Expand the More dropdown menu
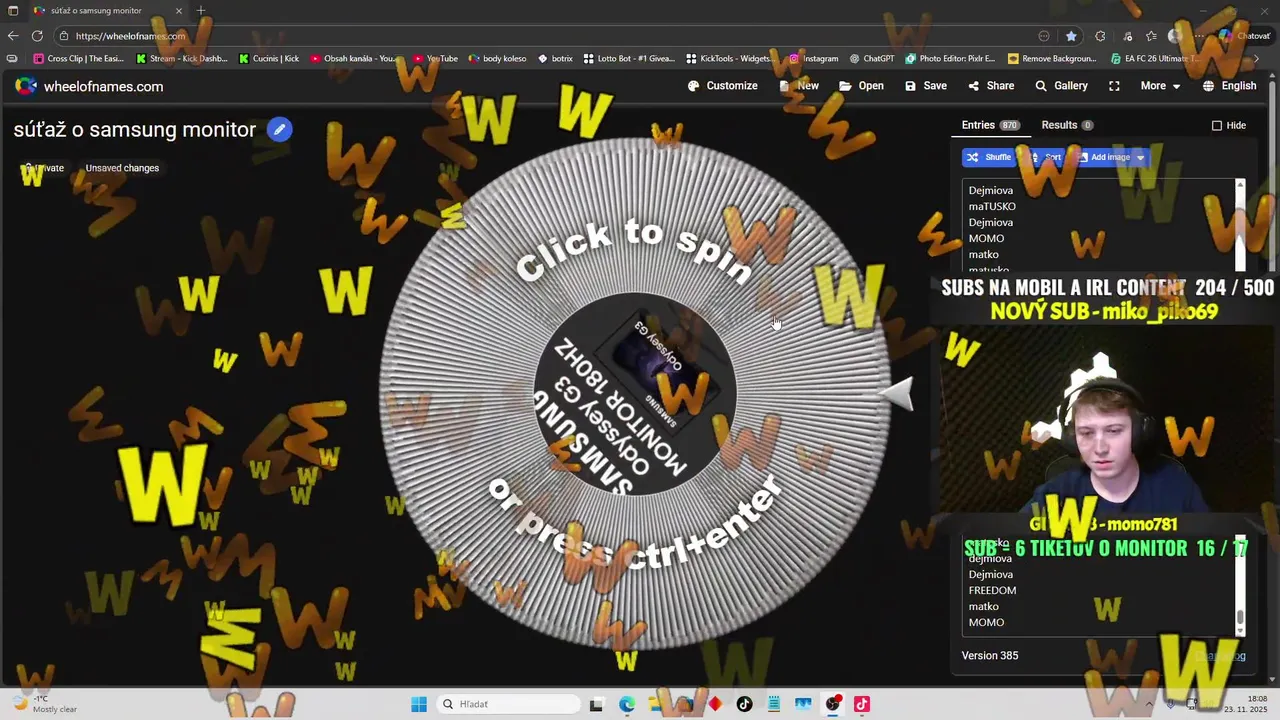This screenshot has width=1280, height=720. (1160, 86)
